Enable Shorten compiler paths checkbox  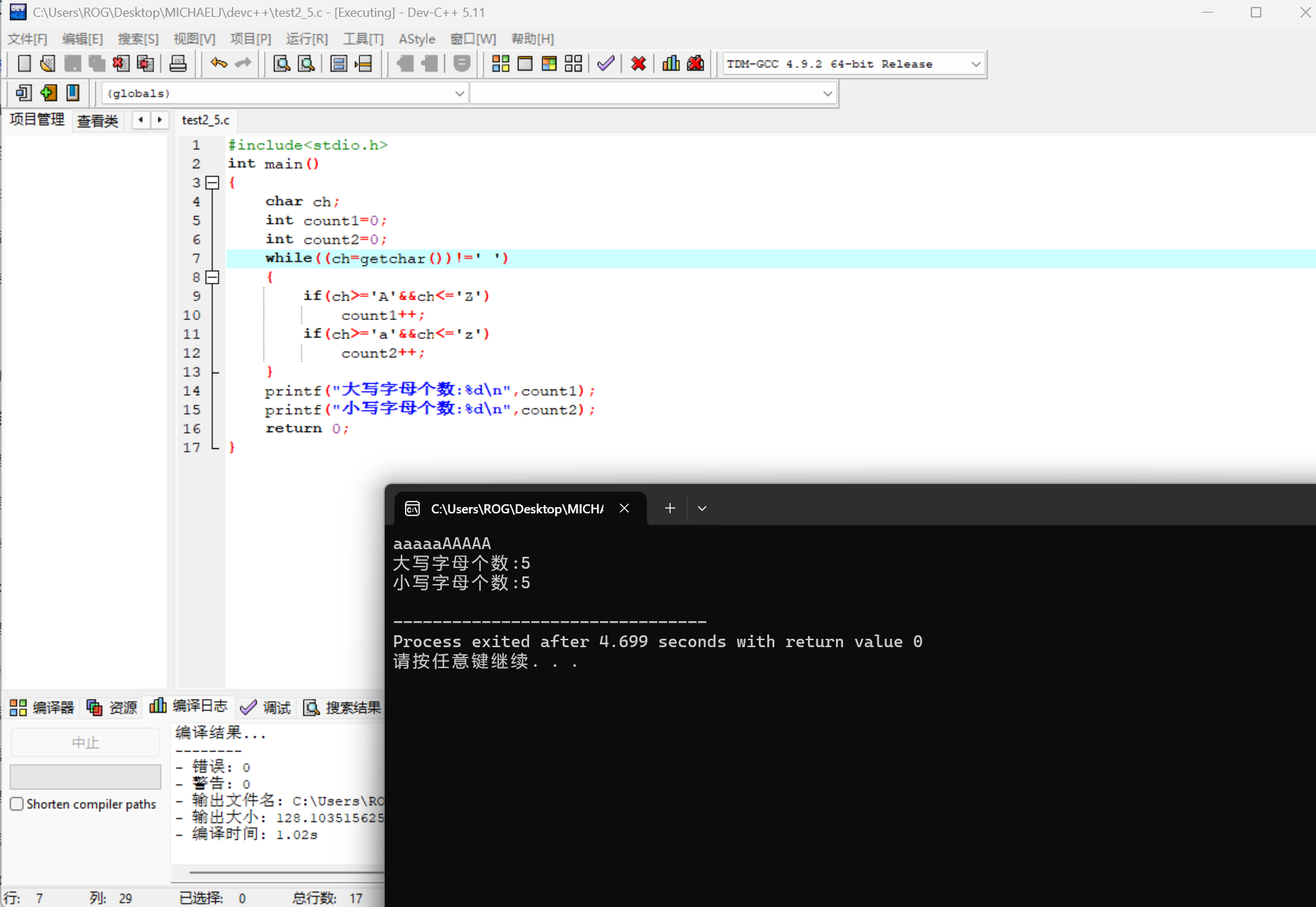pyautogui.click(x=17, y=804)
